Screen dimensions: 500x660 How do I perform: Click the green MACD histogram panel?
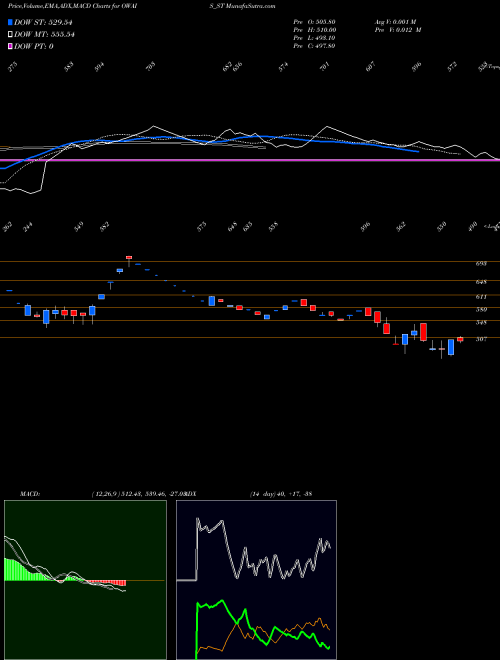85,580
